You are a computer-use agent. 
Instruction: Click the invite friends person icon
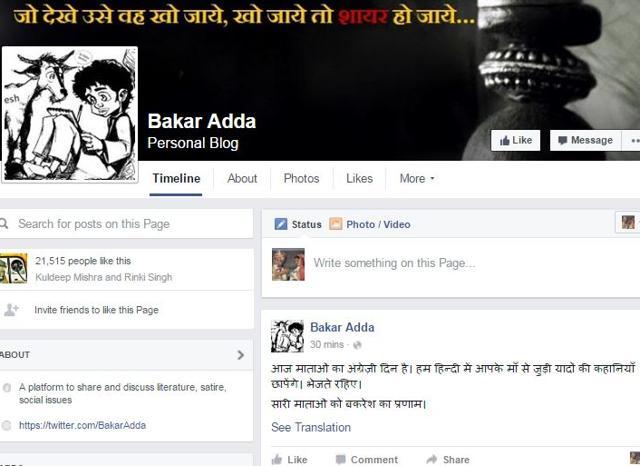click(x=11, y=310)
